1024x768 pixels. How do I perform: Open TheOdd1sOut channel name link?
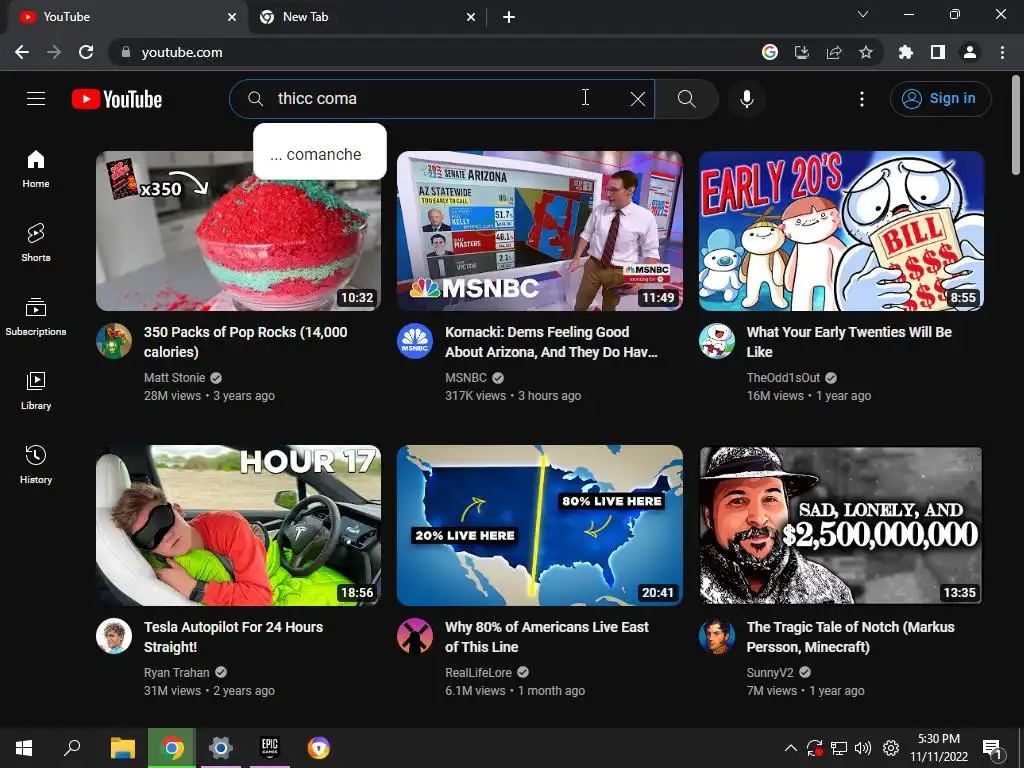pyautogui.click(x=783, y=377)
